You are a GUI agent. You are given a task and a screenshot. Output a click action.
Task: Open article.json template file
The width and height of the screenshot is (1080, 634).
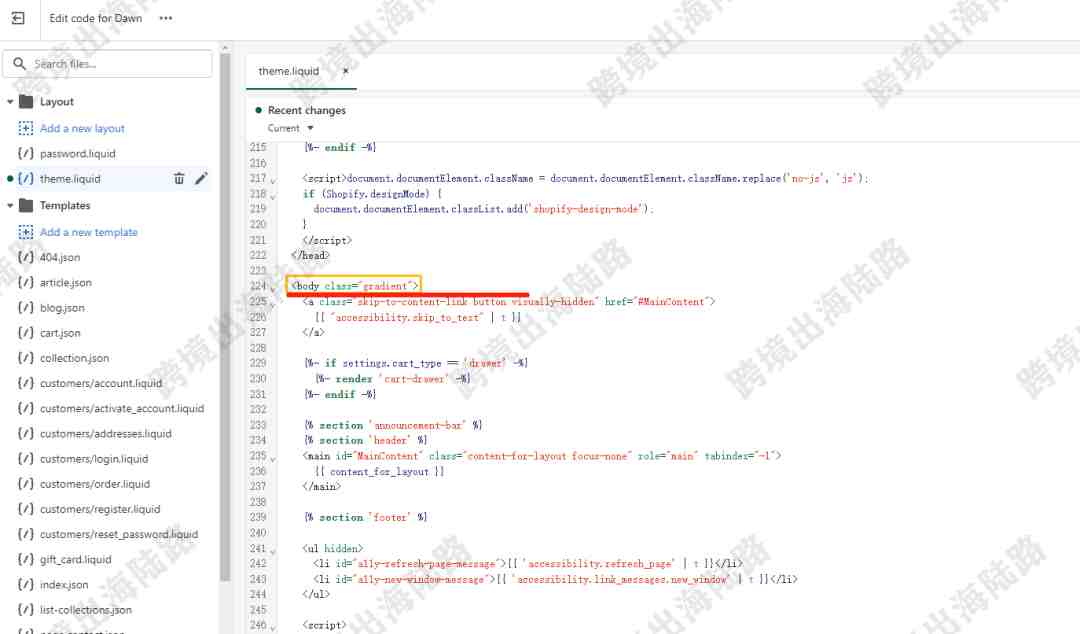(x=65, y=283)
